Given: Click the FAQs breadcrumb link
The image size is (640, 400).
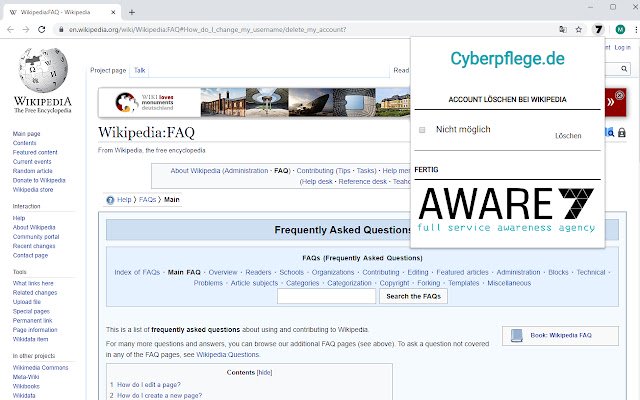Looking at the screenshot, I should (x=147, y=200).
